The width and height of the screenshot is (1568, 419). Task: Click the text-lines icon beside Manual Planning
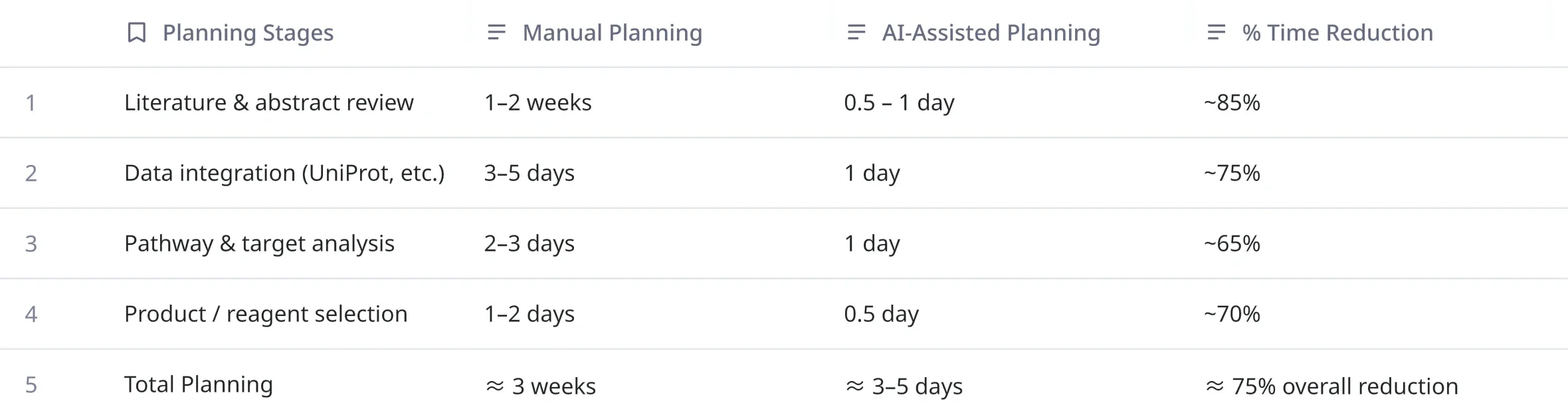[x=496, y=33]
